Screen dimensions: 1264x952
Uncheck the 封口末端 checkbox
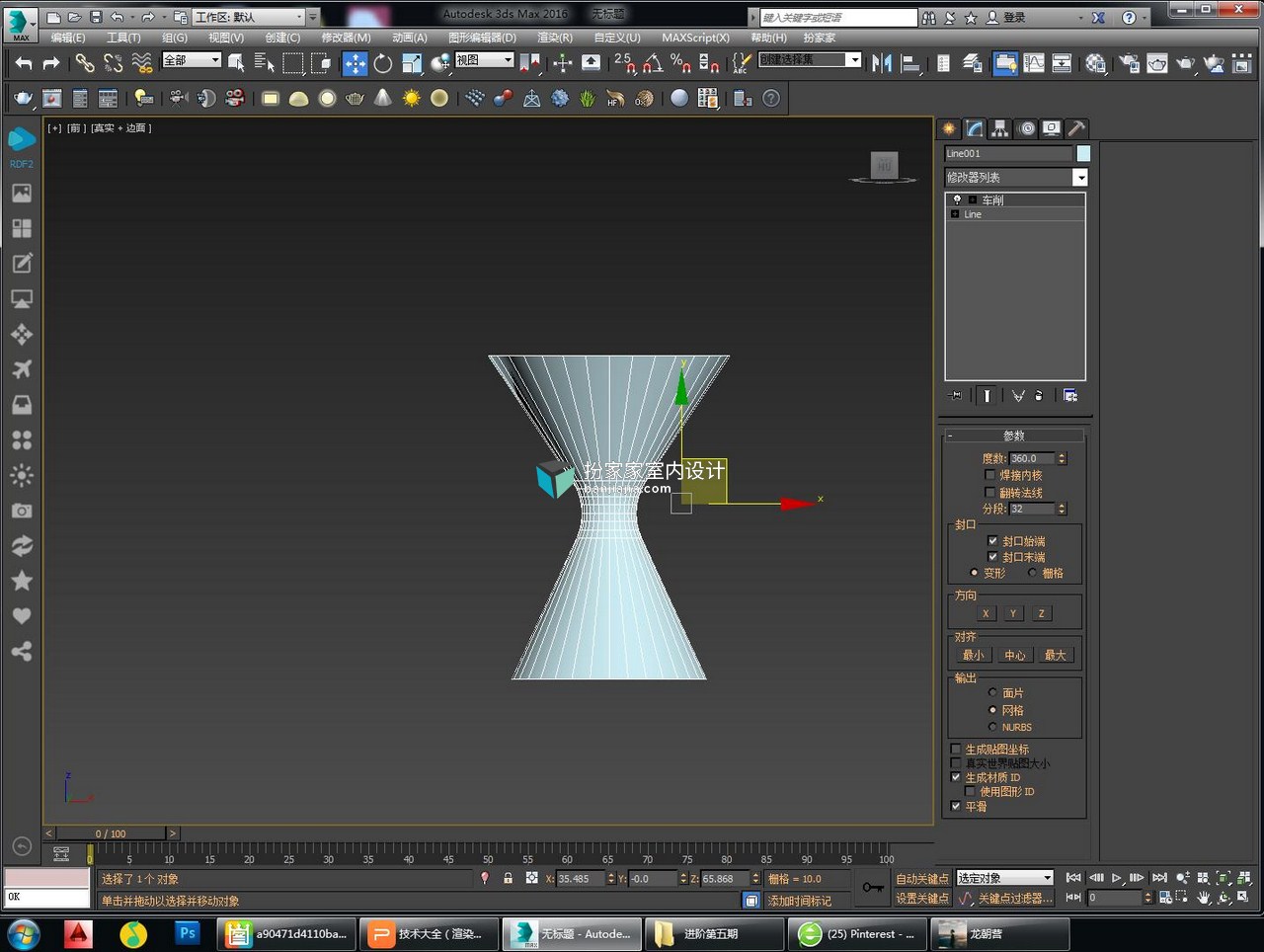(x=992, y=556)
